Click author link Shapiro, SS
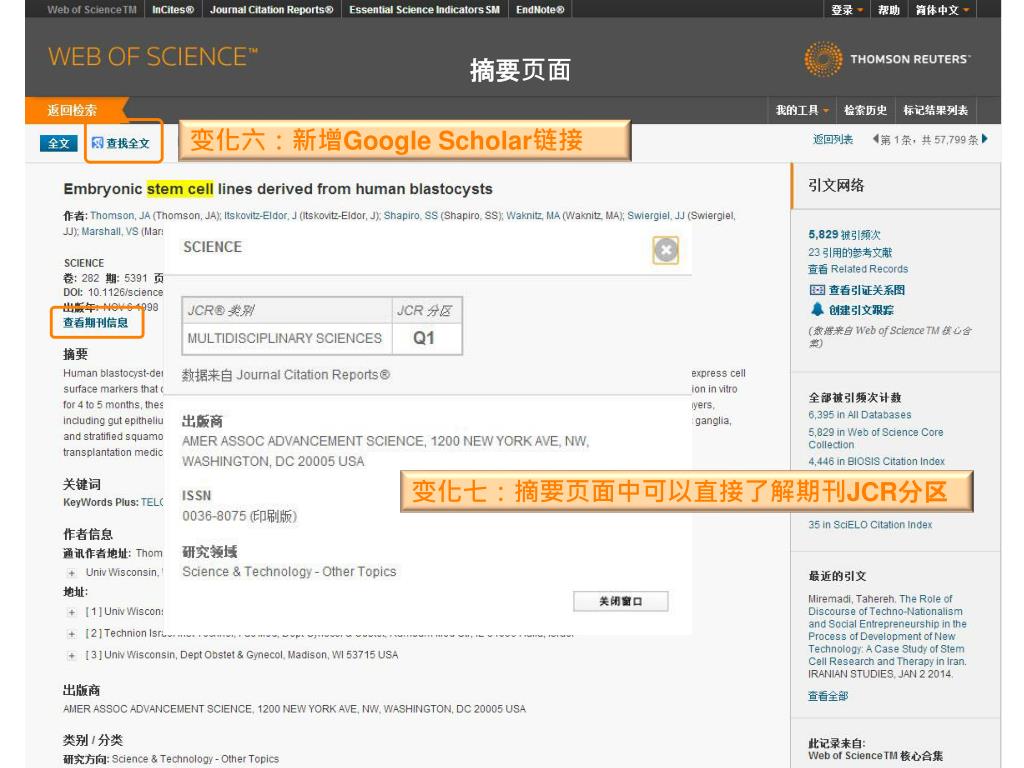 point(411,216)
